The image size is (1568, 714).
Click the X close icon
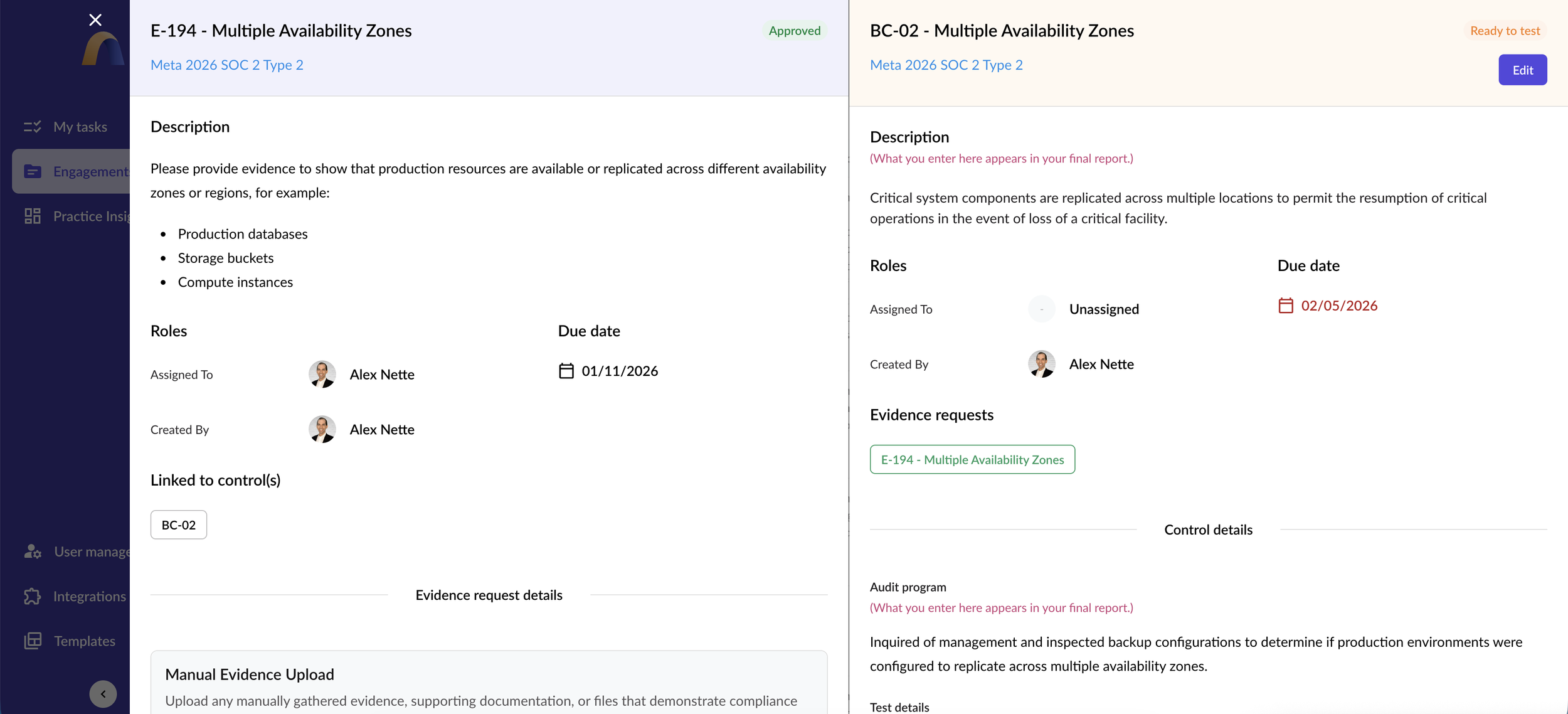click(x=95, y=20)
